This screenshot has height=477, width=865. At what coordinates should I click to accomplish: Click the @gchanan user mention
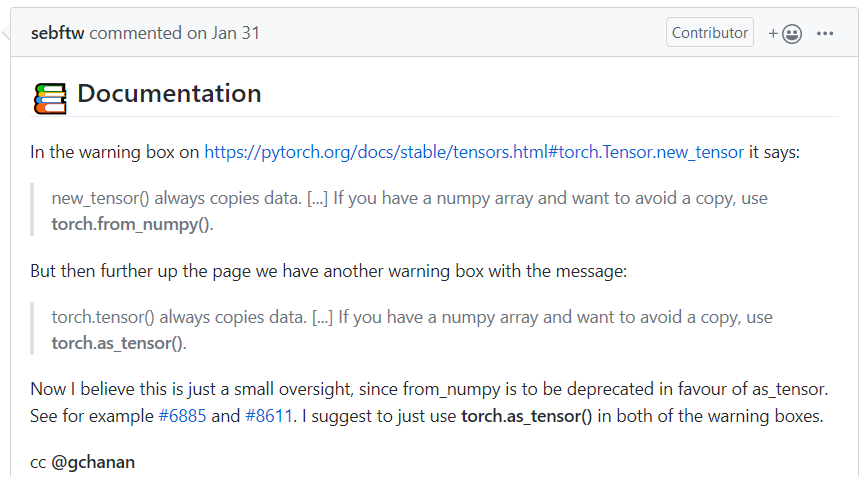[93, 462]
